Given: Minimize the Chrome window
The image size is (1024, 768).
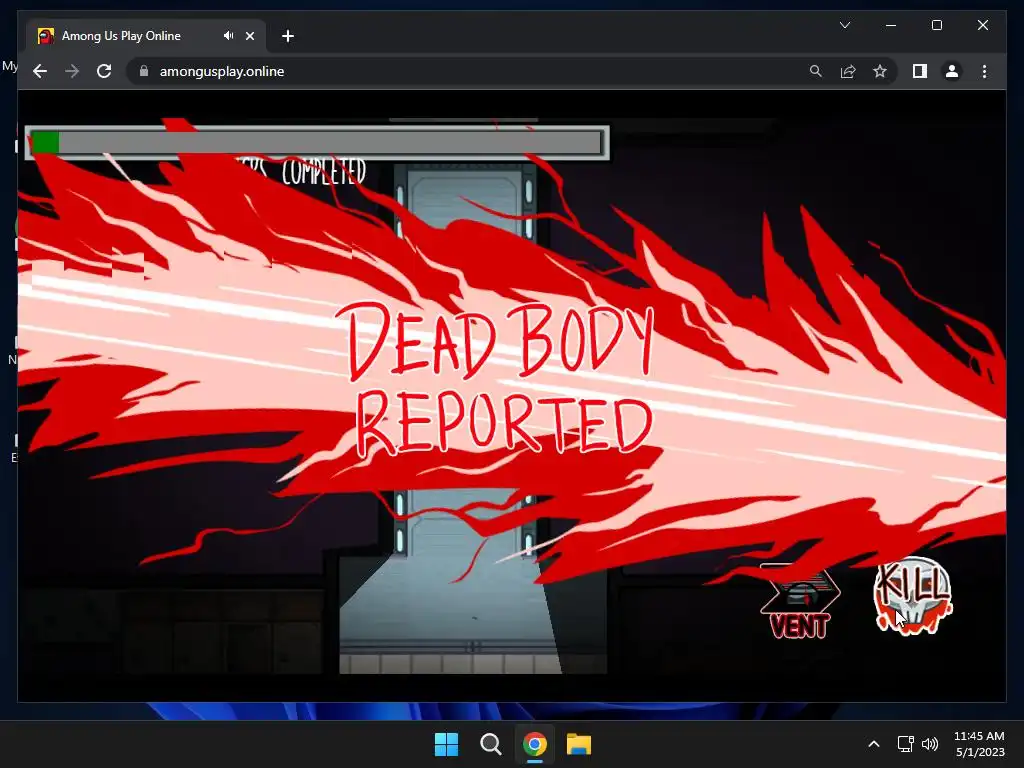Looking at the screenshot, I should point(891,25).
